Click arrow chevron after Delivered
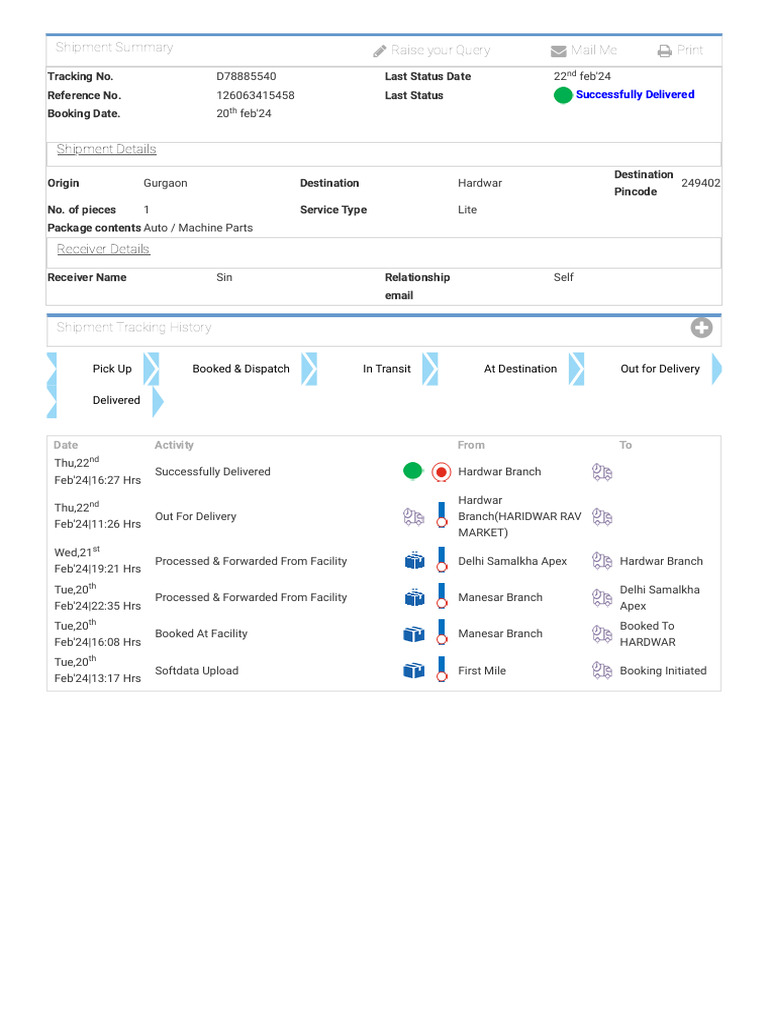This screenshot has width=768, height=1024. pos(157,402)
